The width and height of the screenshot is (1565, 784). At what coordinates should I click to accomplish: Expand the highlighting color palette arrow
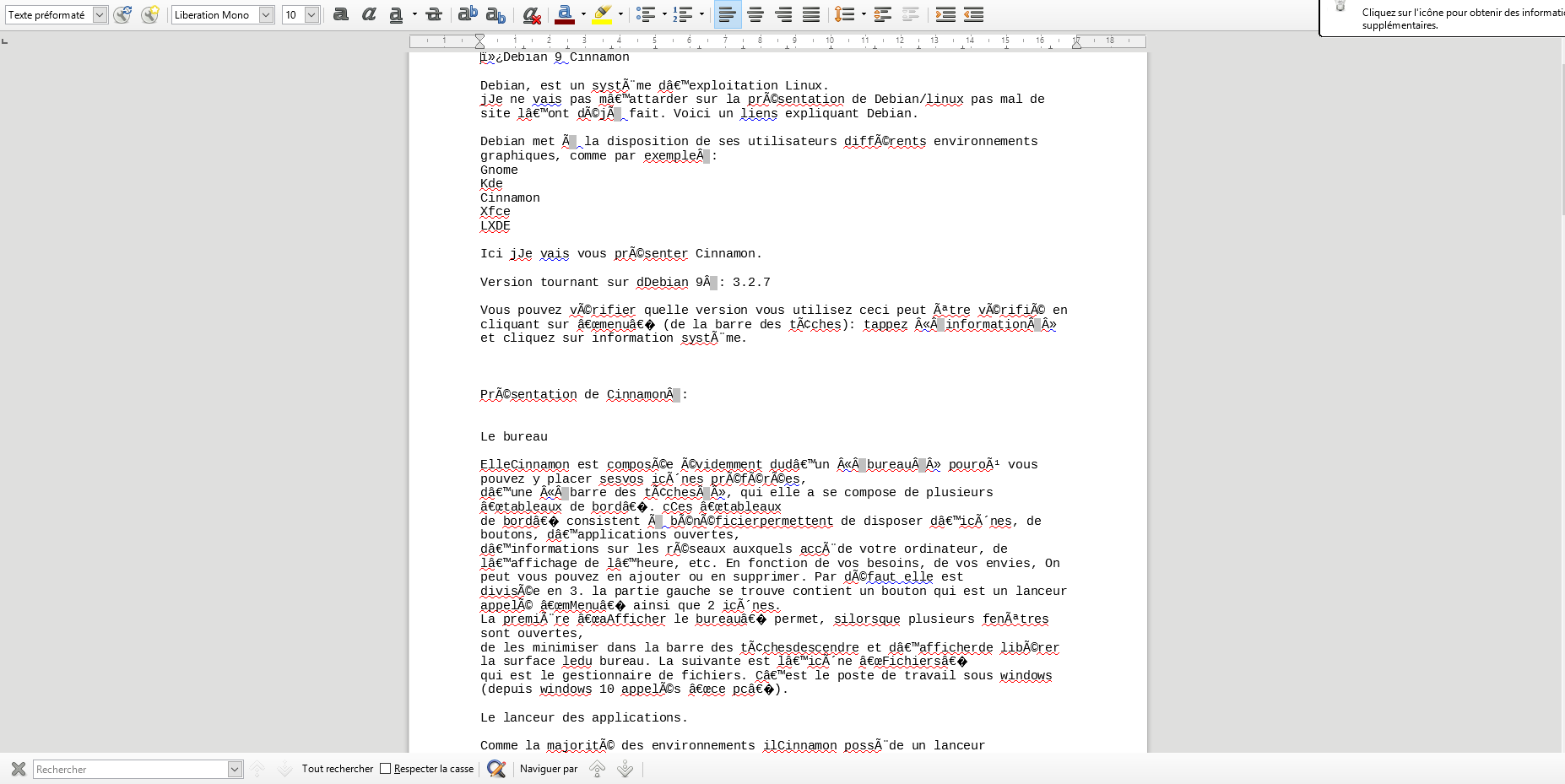tap(620, 14)
